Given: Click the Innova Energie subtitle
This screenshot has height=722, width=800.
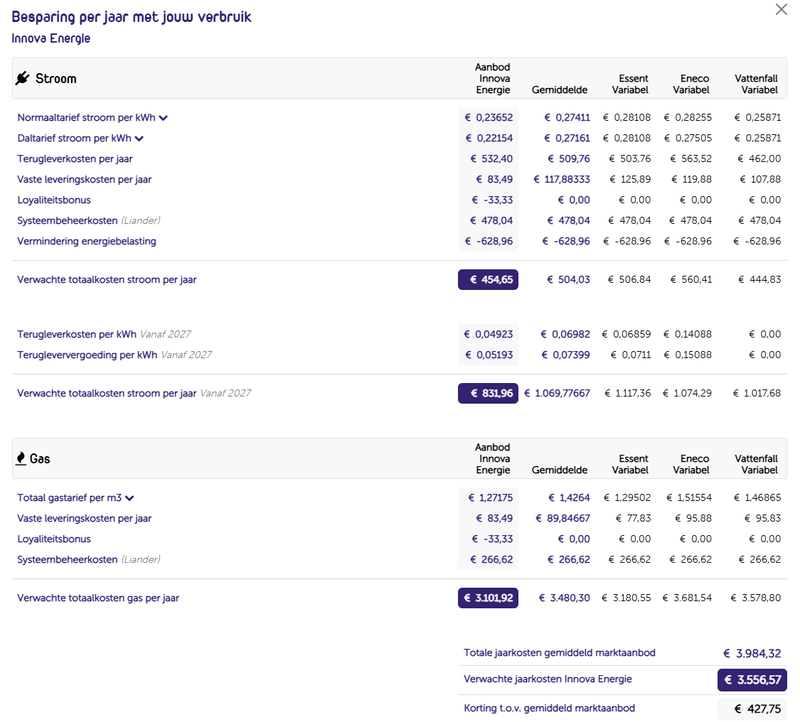Looking at the screenshot, I should (x=51, y=38).
